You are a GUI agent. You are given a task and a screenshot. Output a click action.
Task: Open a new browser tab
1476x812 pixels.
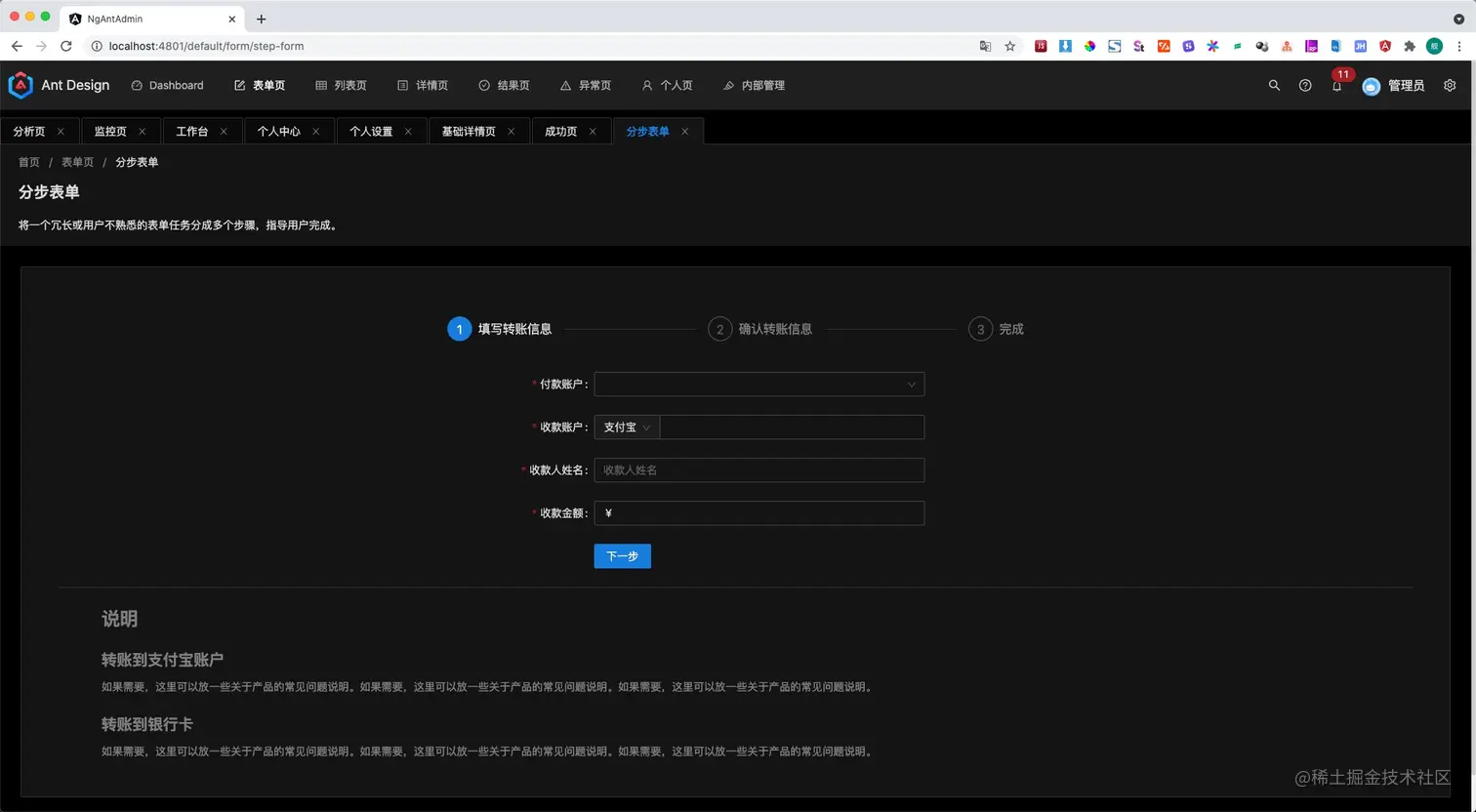tap(261, 19)
